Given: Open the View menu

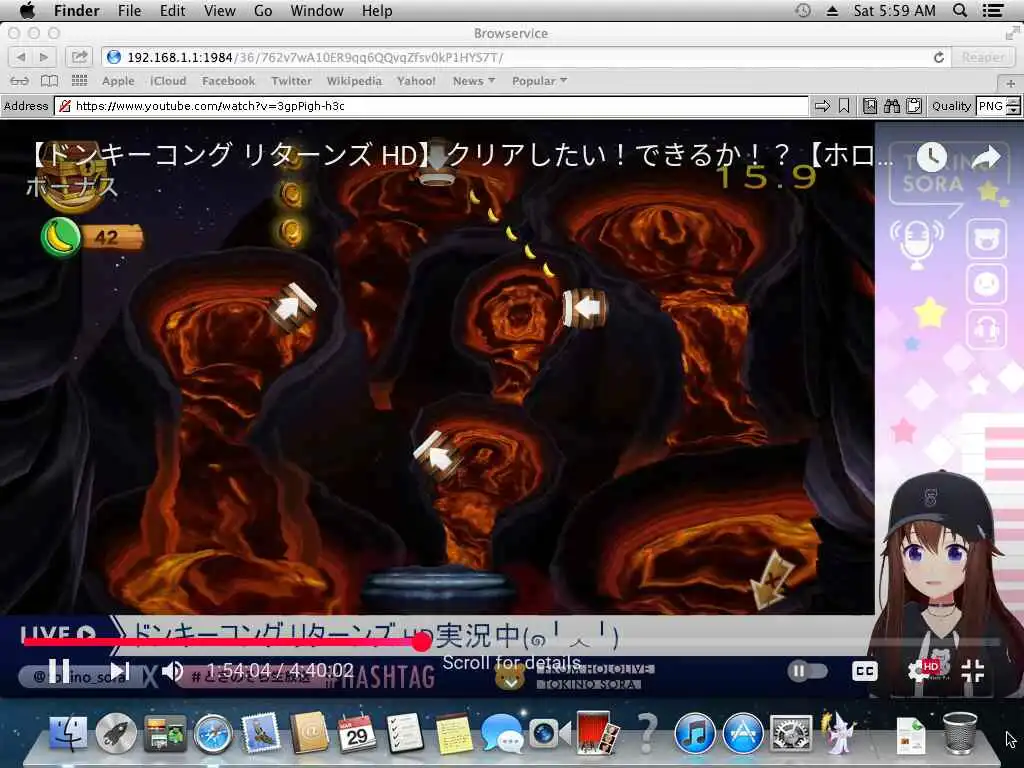Looking at the screenshot, I should (219, 10).
